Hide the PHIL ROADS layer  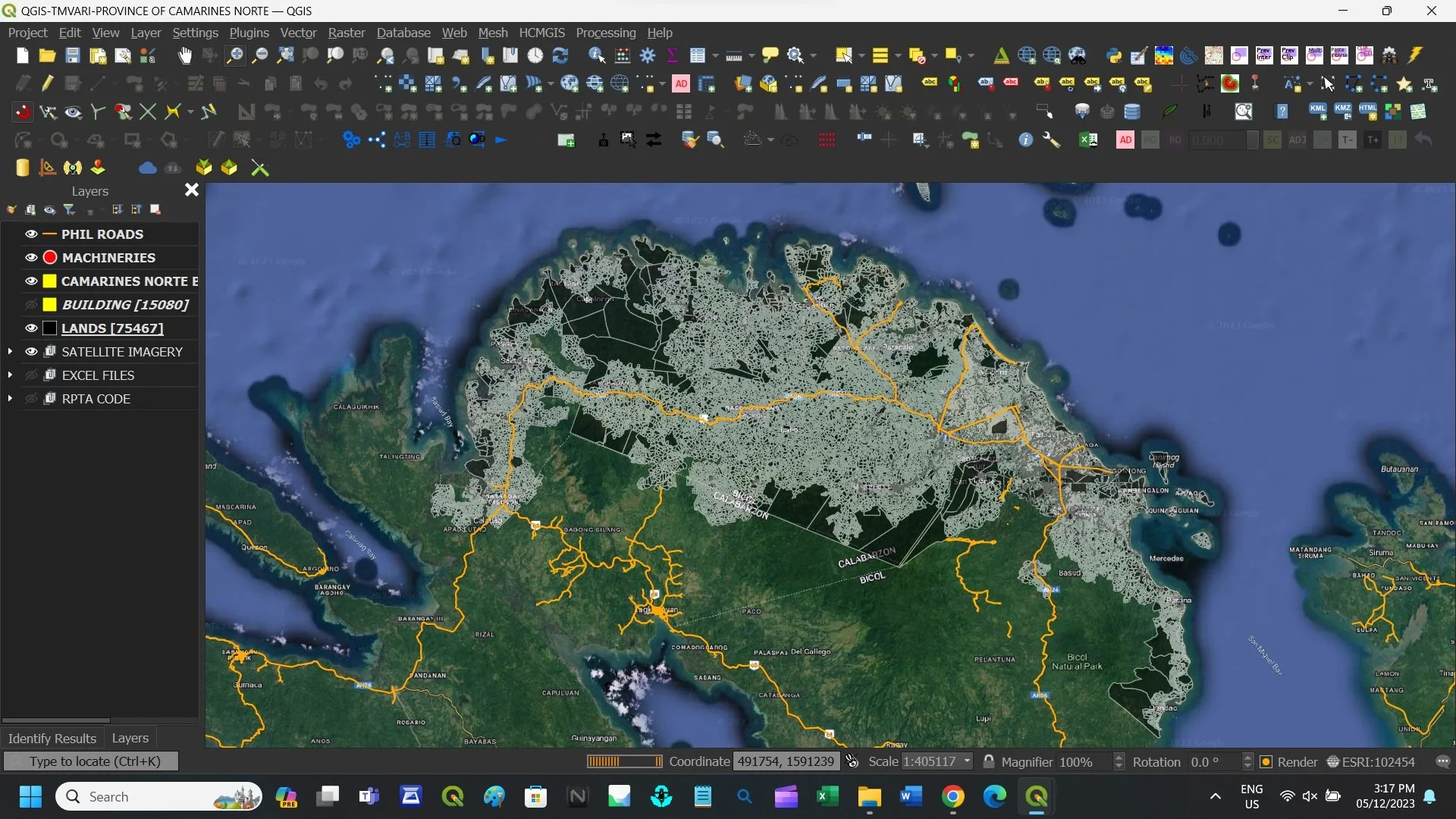pyautogui.click(x=31, y=234)
